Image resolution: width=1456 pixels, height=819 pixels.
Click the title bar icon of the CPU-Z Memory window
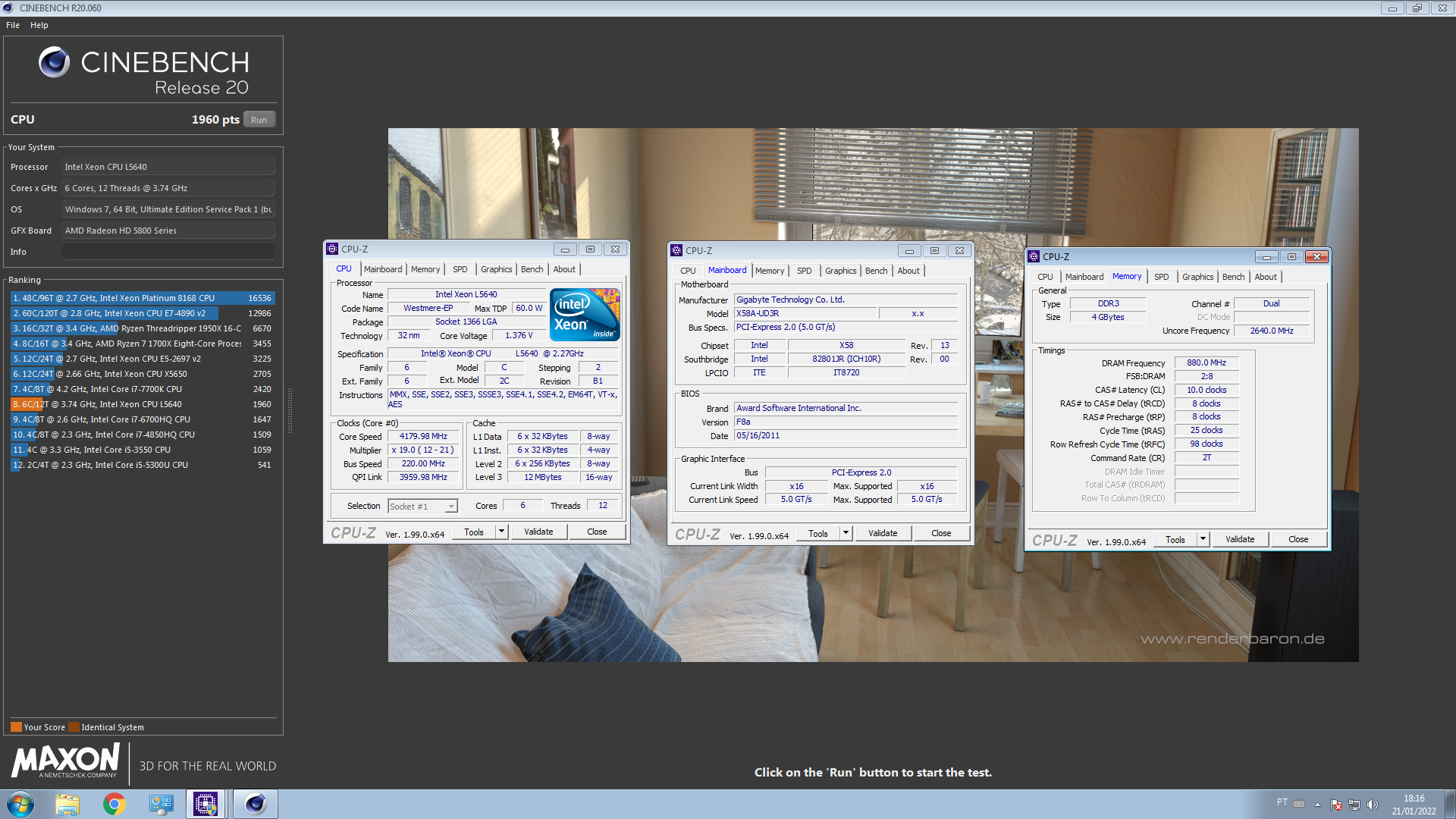[x=1034, y=256]
